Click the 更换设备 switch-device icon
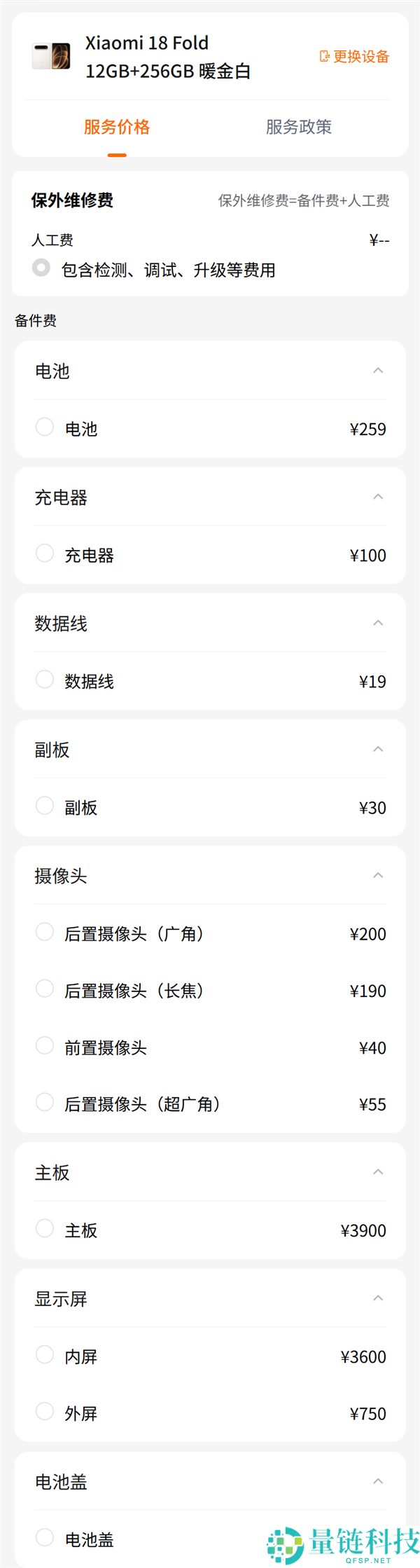Screen dimensions: 420x1568 tap(325, 56)
